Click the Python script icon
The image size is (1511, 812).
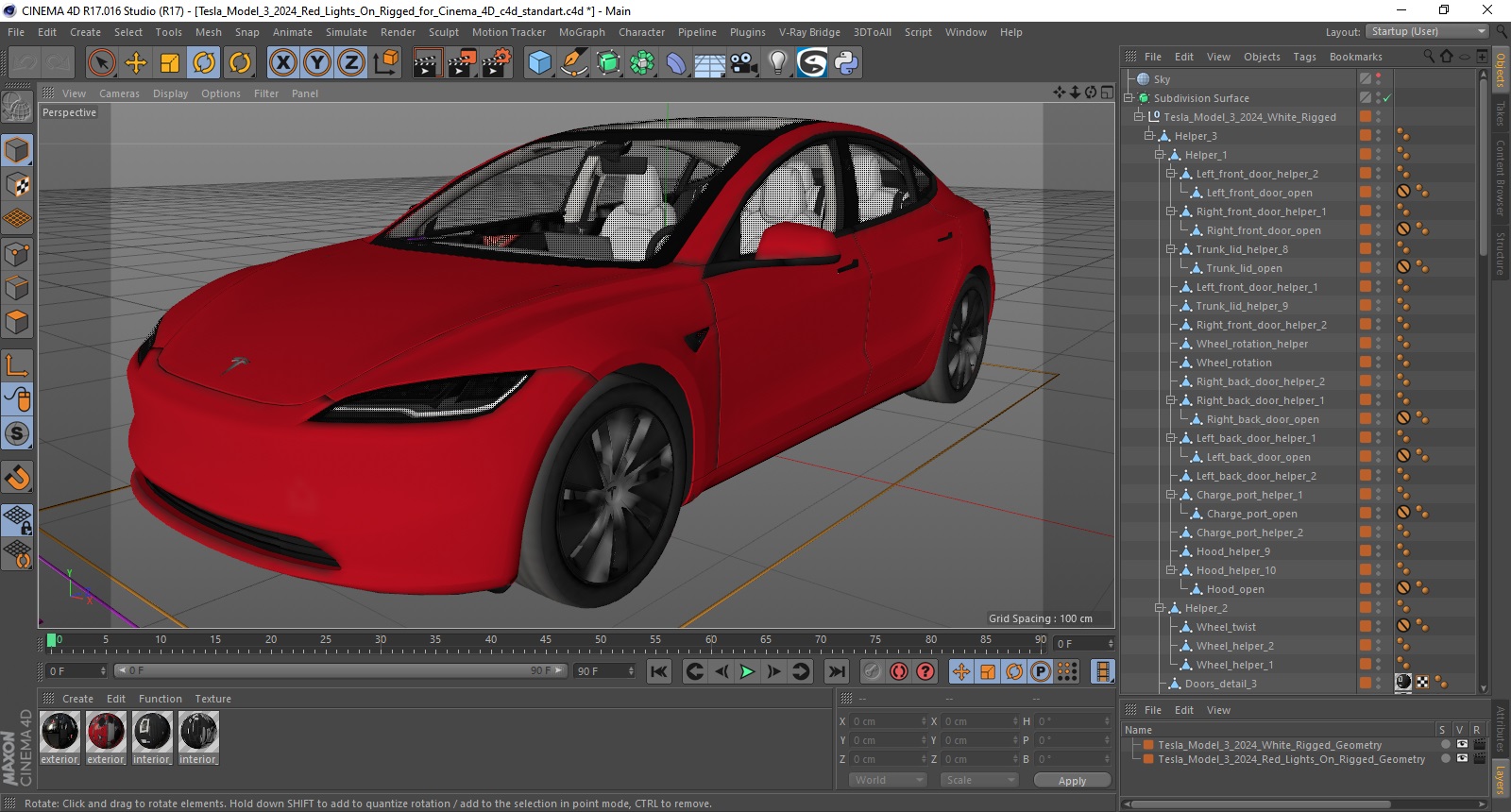tap(846, 63)
